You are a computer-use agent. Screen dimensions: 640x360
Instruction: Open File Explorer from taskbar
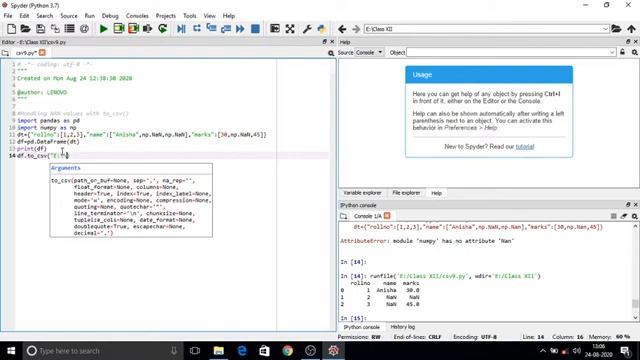point(219,351)
